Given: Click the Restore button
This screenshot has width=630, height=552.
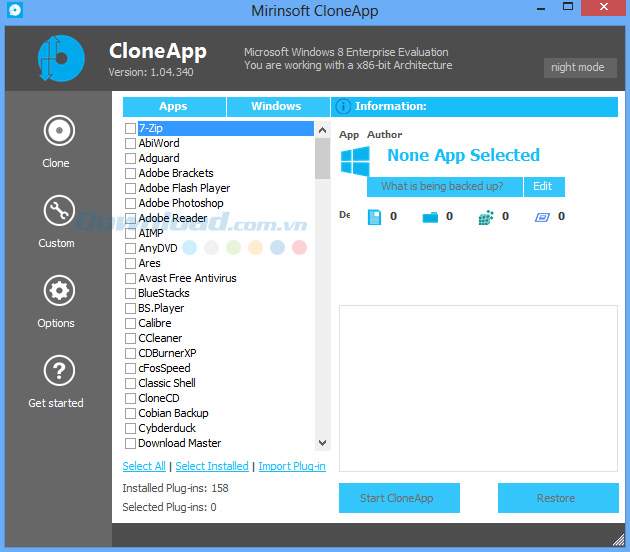Looking at the screenshot, I should [558, 498].
